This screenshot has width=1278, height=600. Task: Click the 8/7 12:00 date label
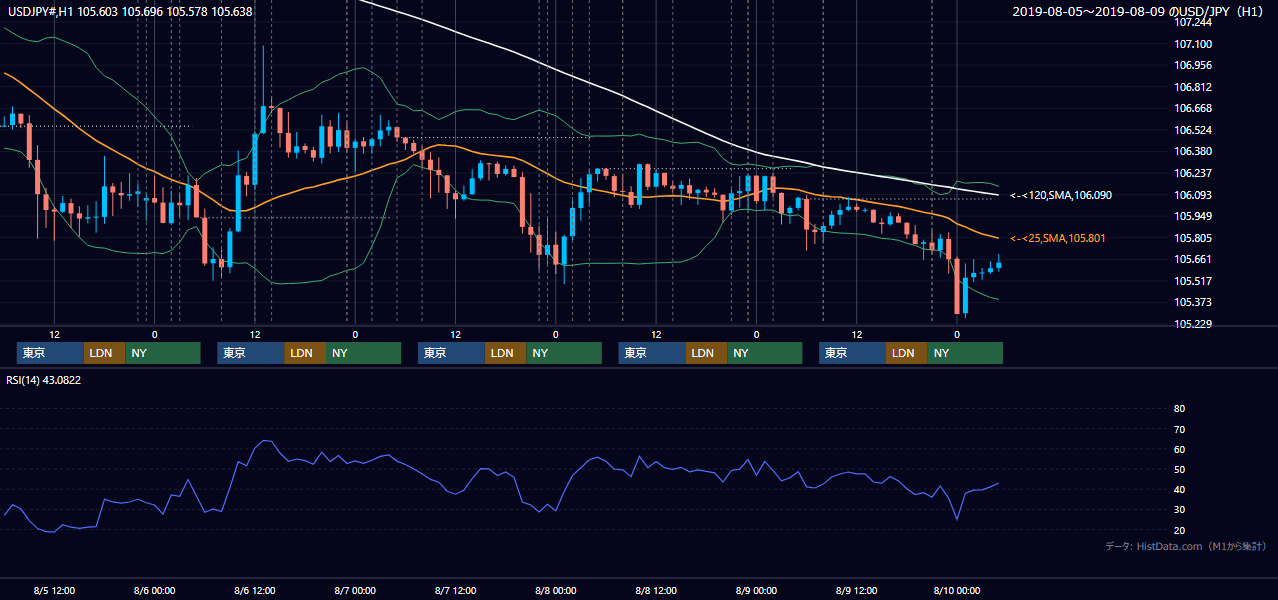click(x=455, y=590)
